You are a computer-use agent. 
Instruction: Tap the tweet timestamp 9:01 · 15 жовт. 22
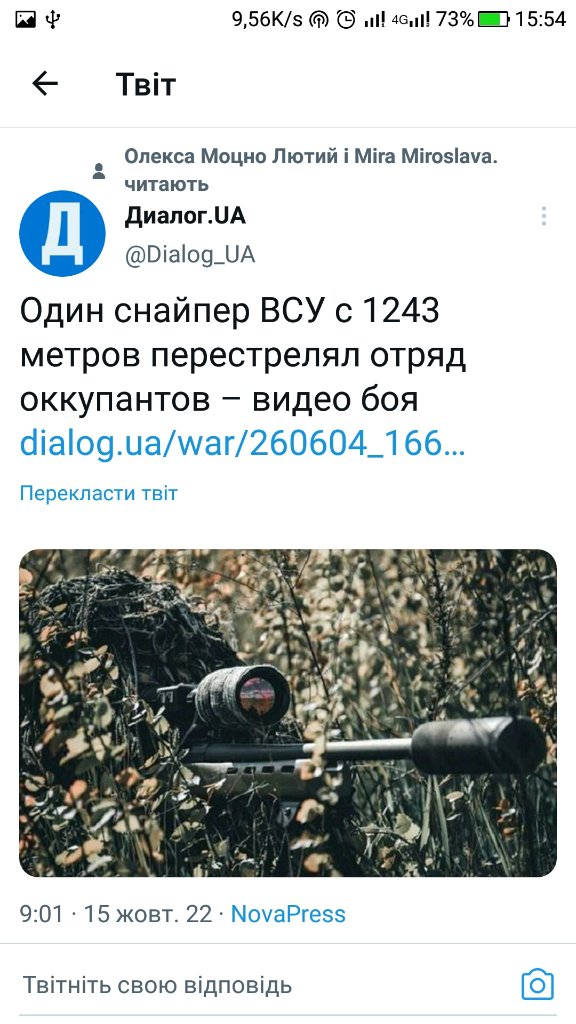tap(116, 914)
